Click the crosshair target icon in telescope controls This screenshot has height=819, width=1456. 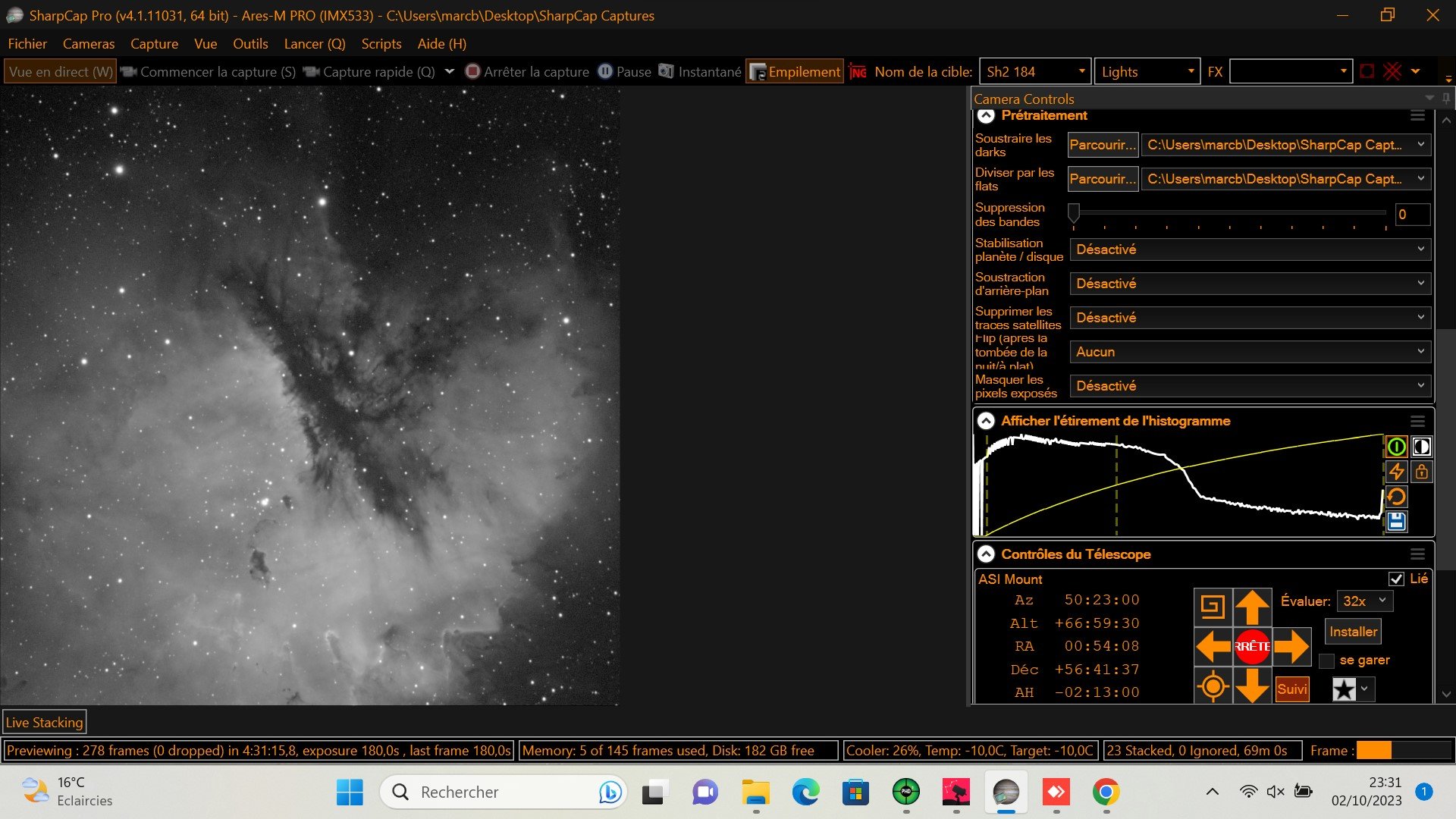coord(1213,686)
